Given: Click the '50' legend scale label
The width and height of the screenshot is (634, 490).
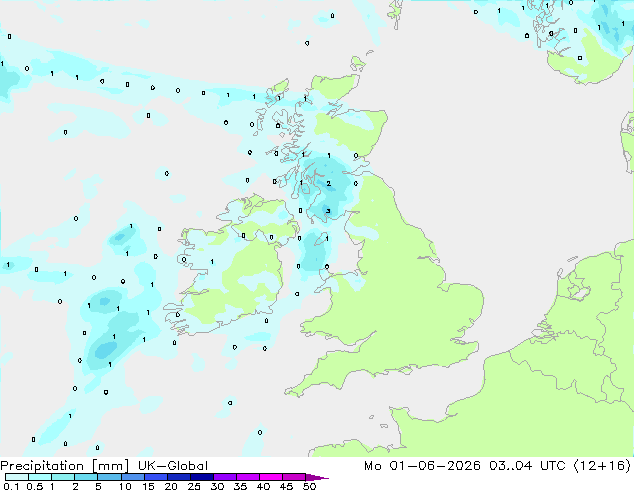Looking at the screenshot, I should point(310,486).
